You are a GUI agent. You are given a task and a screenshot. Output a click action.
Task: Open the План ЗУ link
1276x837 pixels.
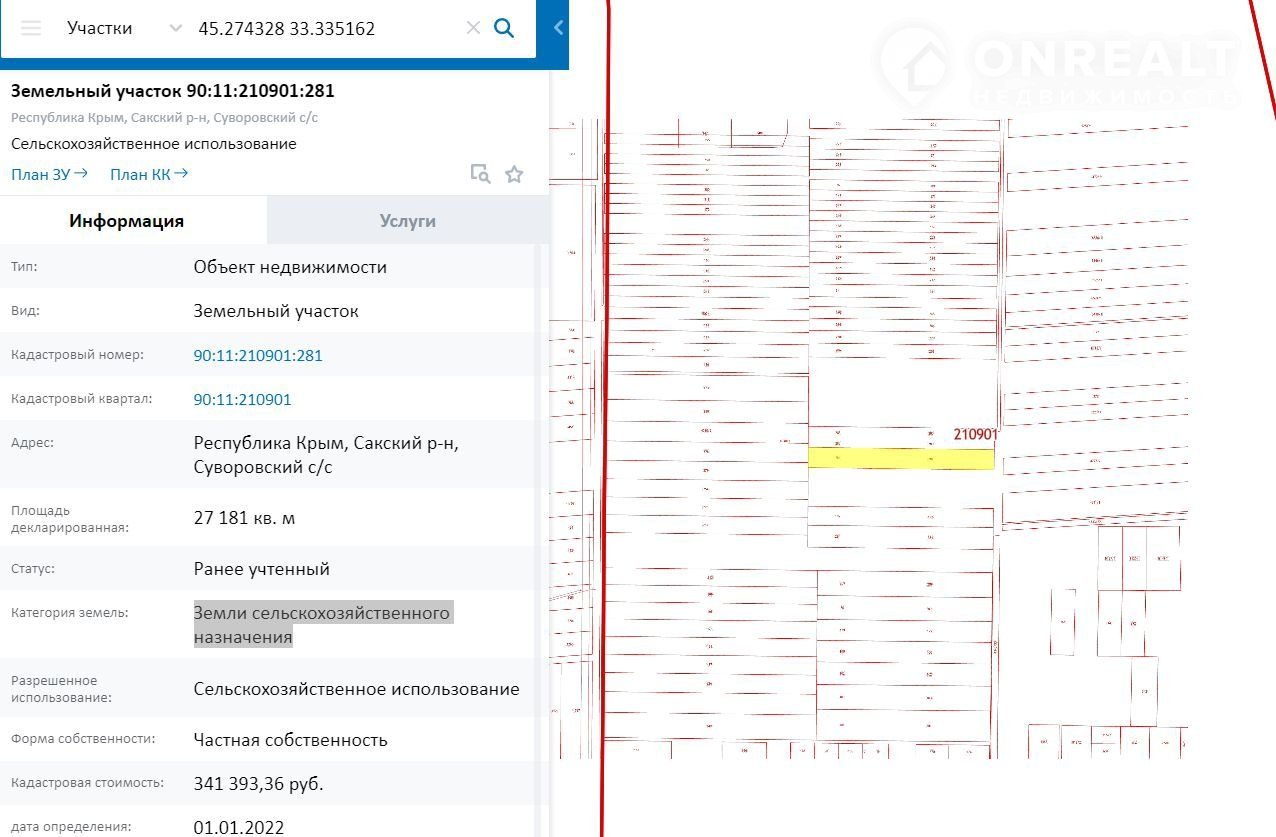49,174
